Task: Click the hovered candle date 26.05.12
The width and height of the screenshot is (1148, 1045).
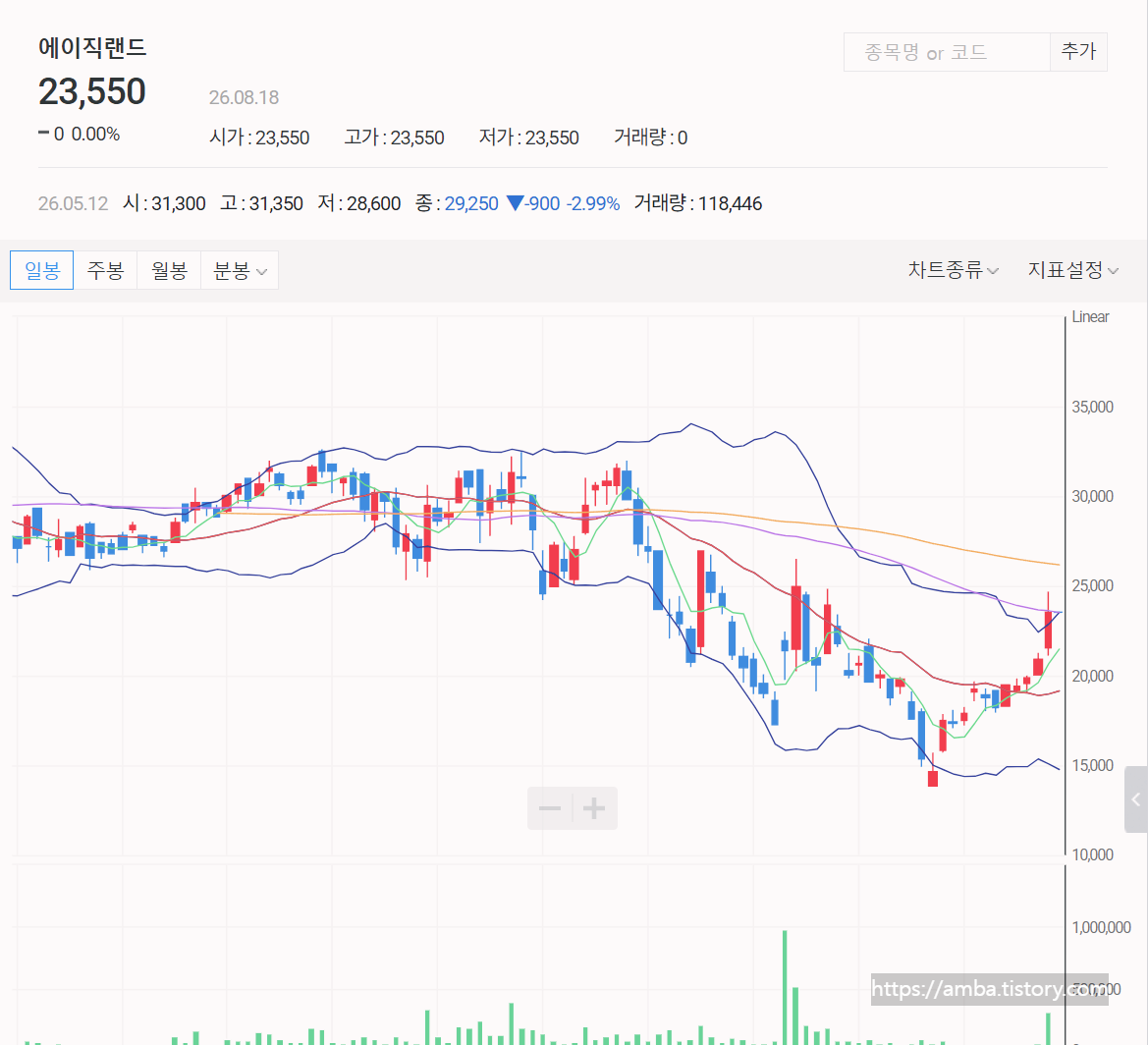Action: coord(74,203)
